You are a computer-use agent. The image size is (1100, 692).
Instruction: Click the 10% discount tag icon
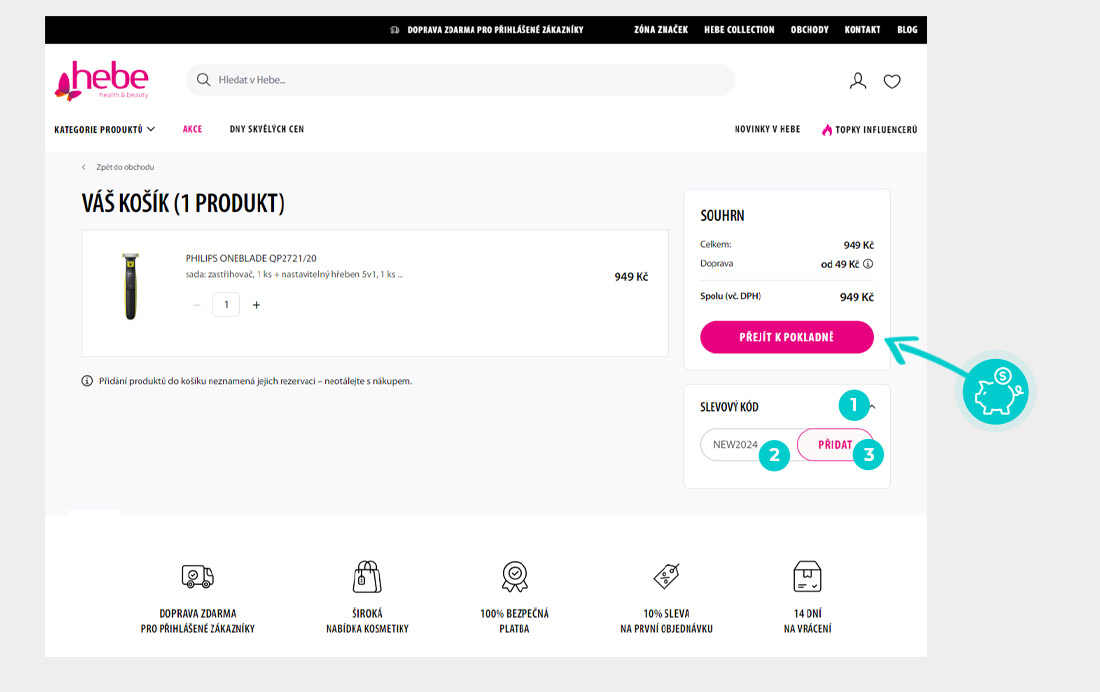point(666,576)
